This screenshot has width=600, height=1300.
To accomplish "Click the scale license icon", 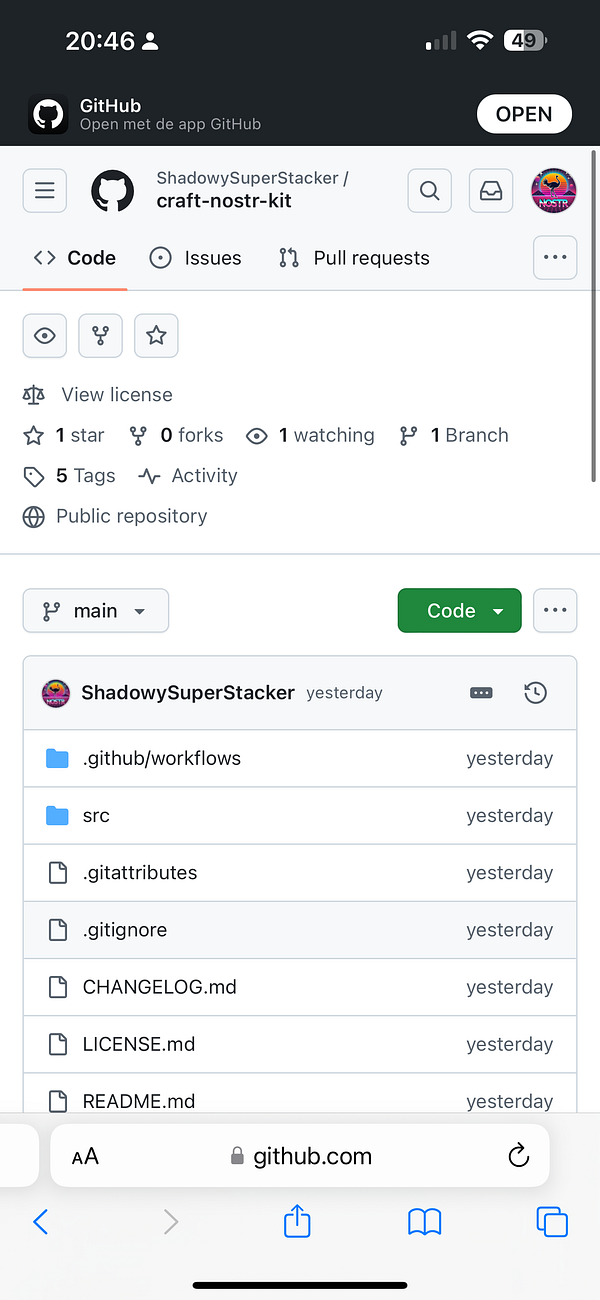I will point(34,395).
